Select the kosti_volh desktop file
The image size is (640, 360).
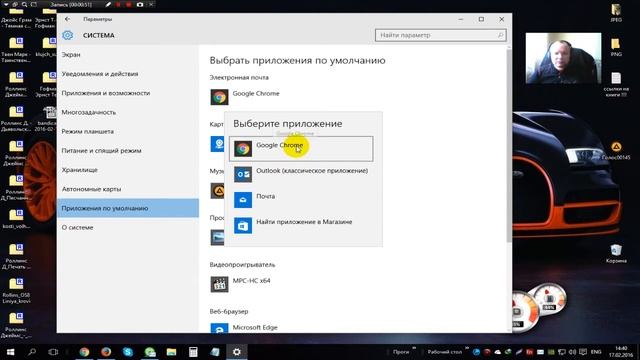pos(16,219)
